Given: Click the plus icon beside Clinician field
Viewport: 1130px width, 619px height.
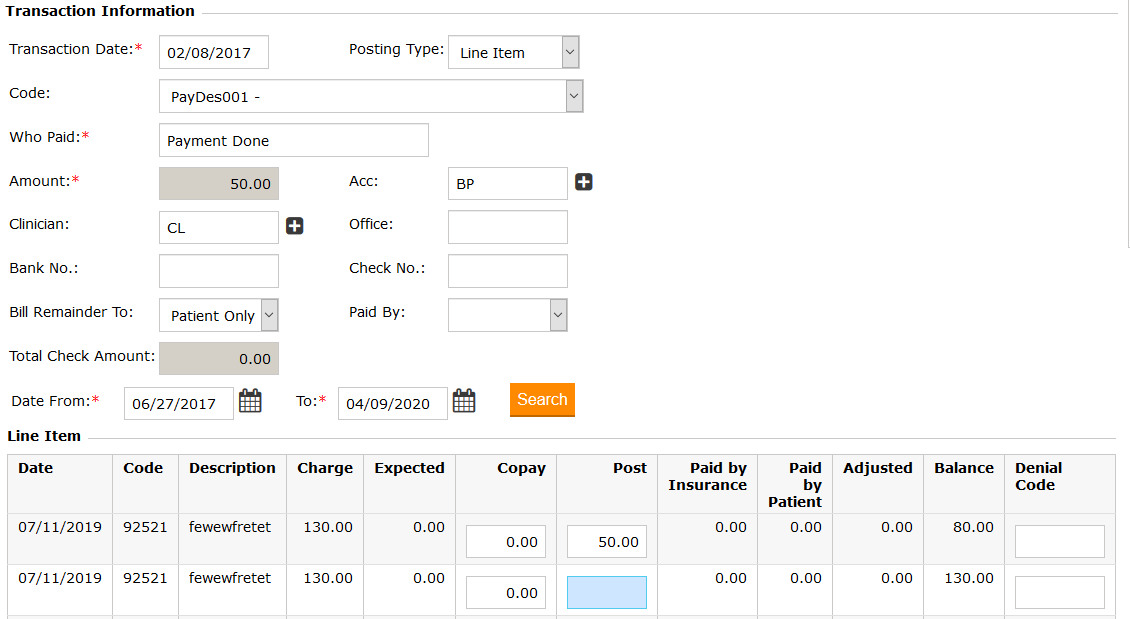Looking at the screenshot, I should click(x=295, y=226).
